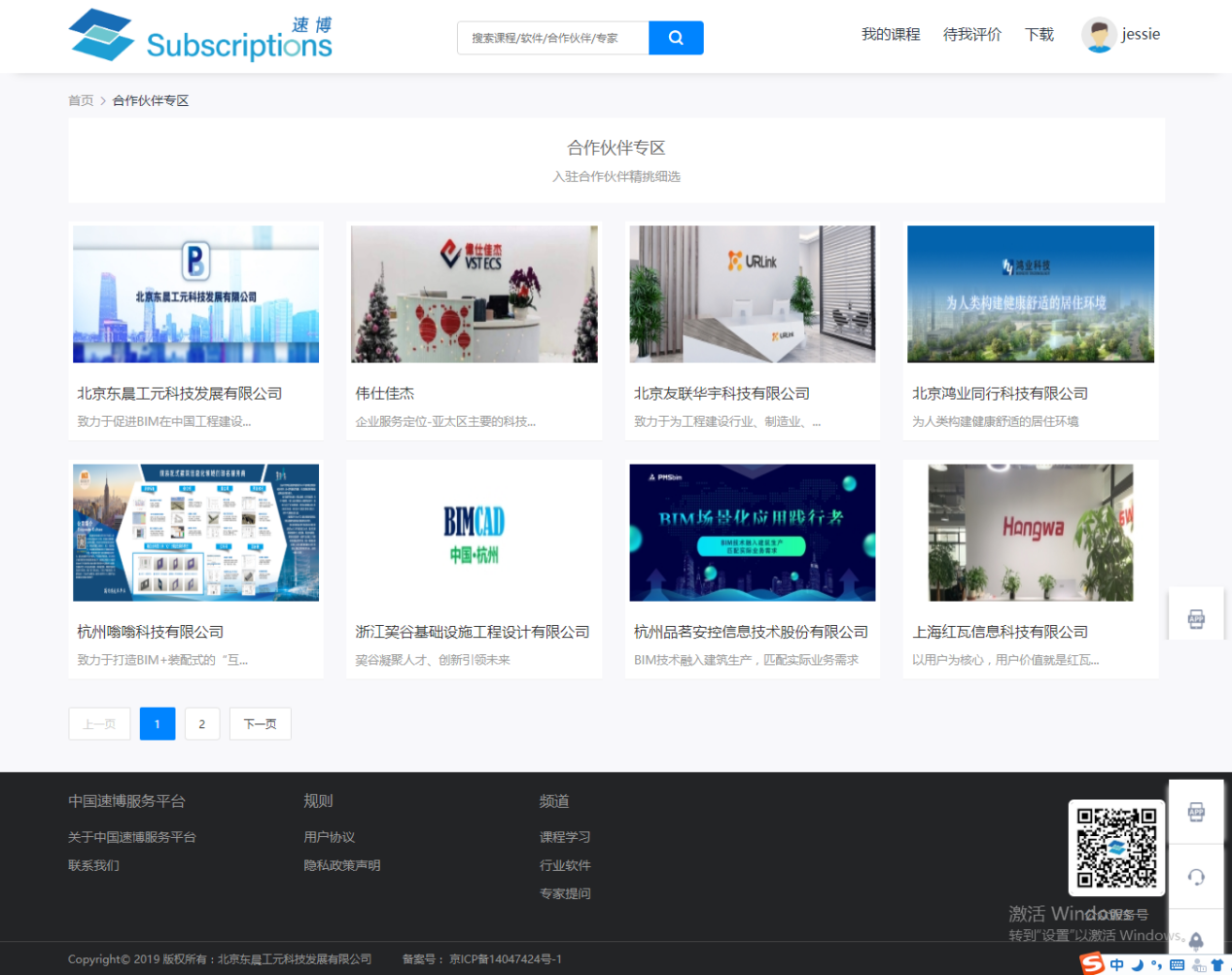Open the BIM场景化应用践行者 banner image
Image resolution: width=1232 pixels, height=975 pixels.
click(x=753, y=533)
